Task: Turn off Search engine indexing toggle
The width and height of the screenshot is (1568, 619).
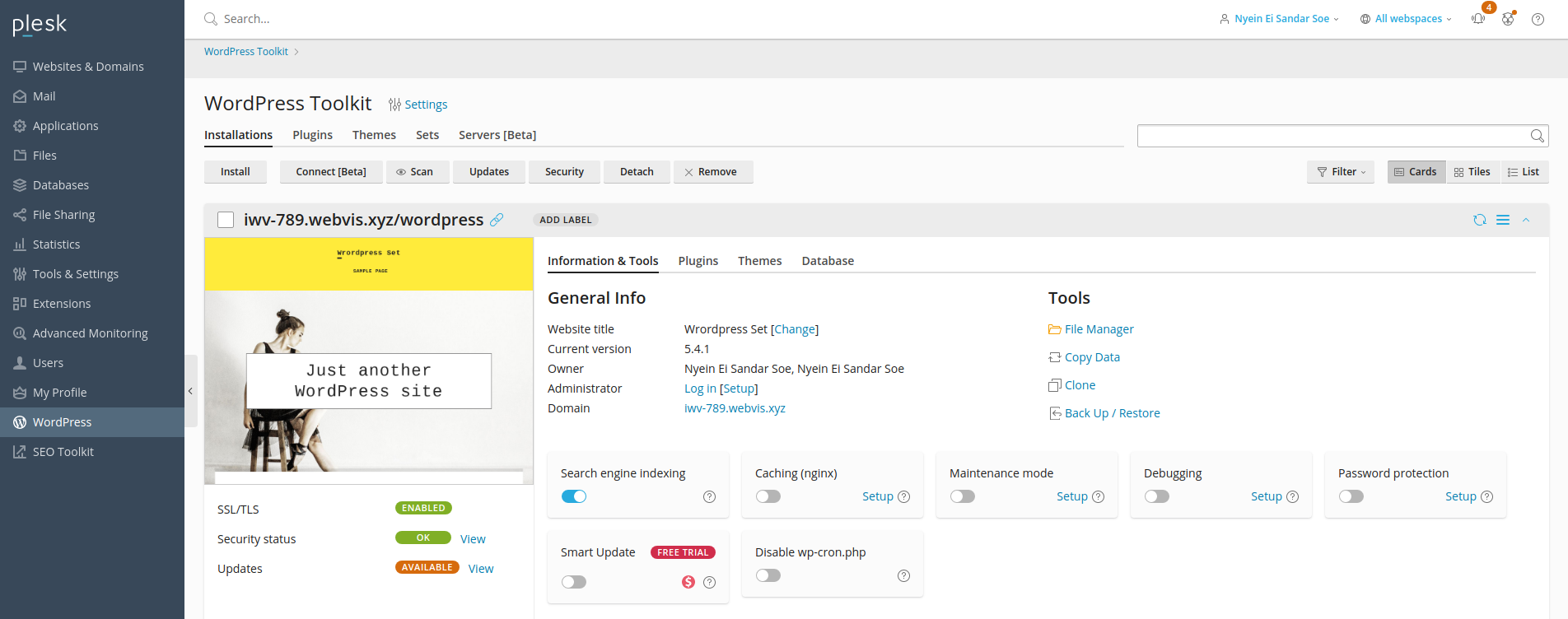Action: point(574,496)
